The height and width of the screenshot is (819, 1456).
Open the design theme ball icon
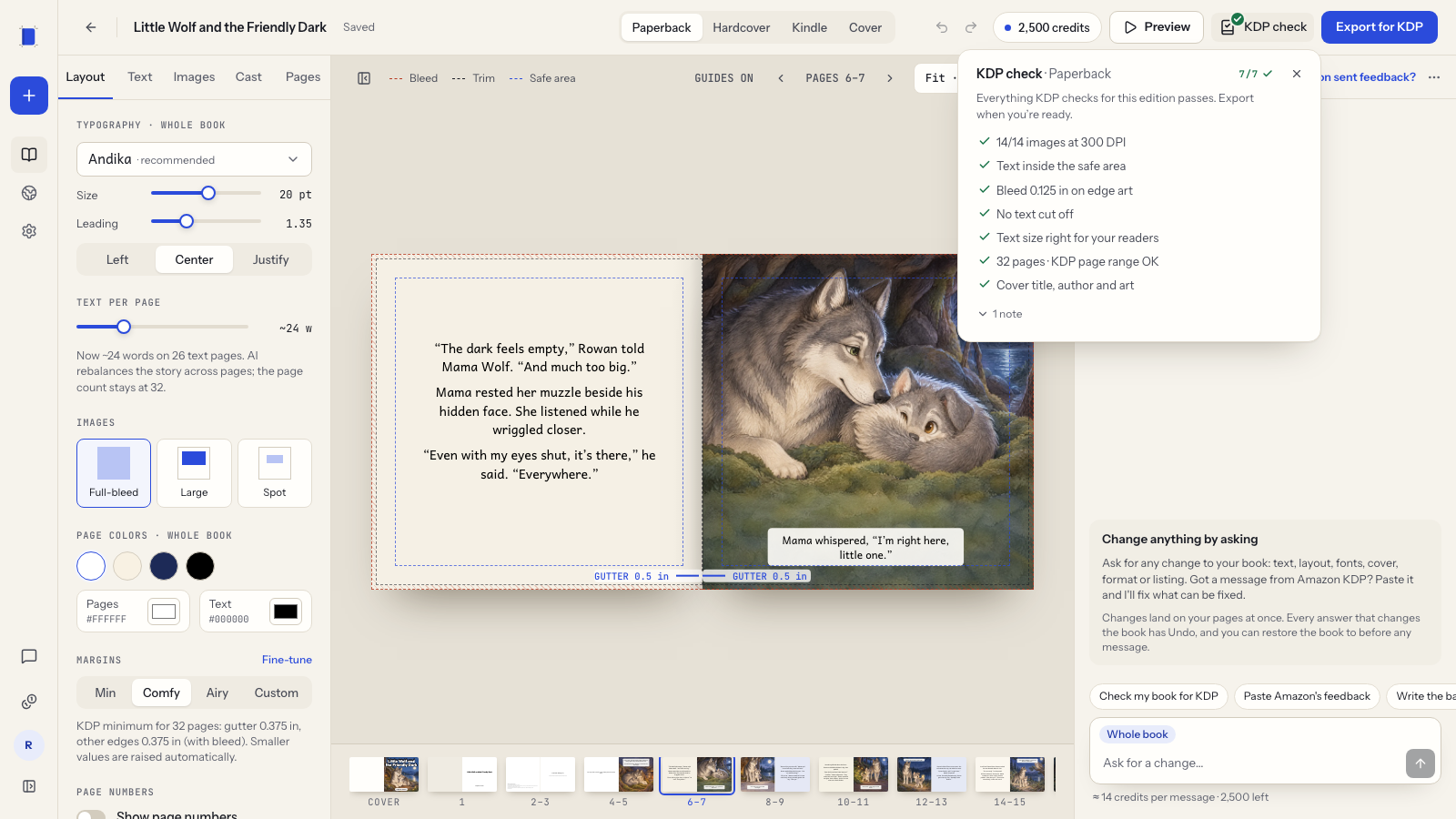[x=29, y=193]
